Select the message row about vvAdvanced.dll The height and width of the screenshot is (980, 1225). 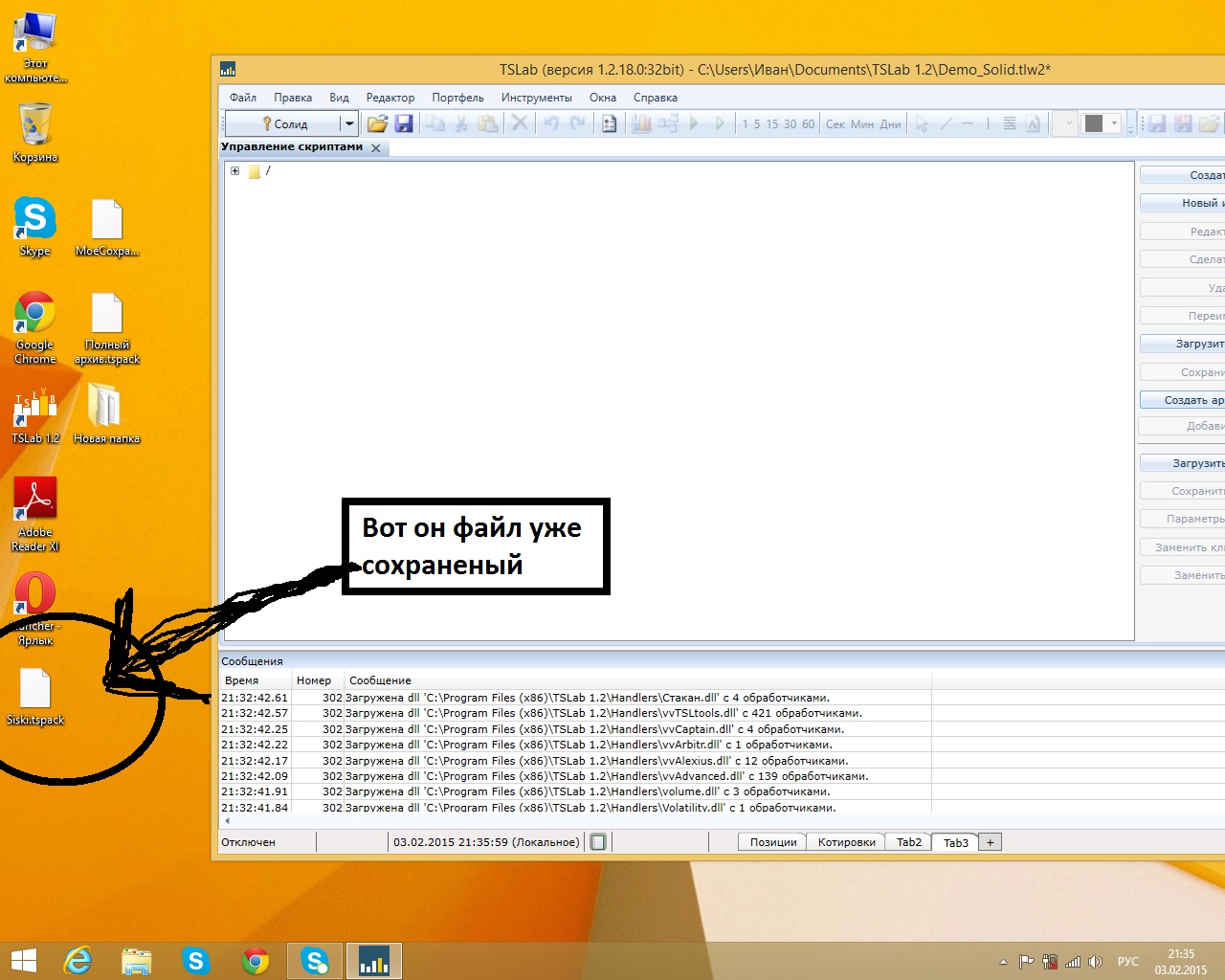tap(575, 776)
